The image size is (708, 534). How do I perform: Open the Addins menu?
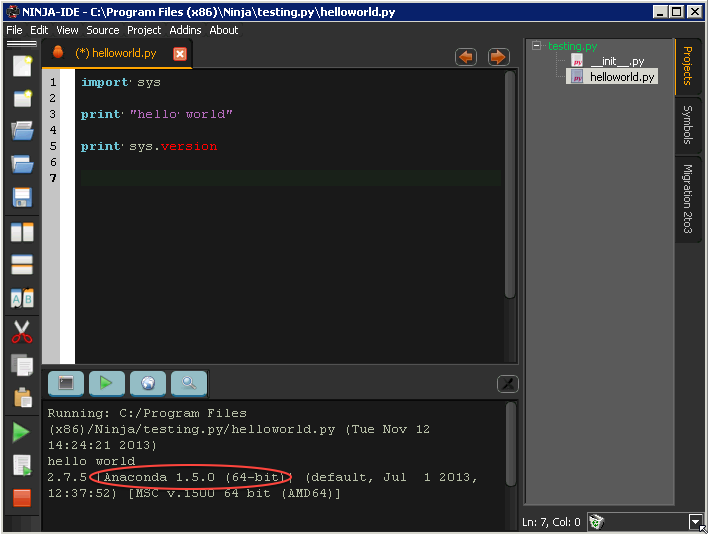(x=185, y=30)
